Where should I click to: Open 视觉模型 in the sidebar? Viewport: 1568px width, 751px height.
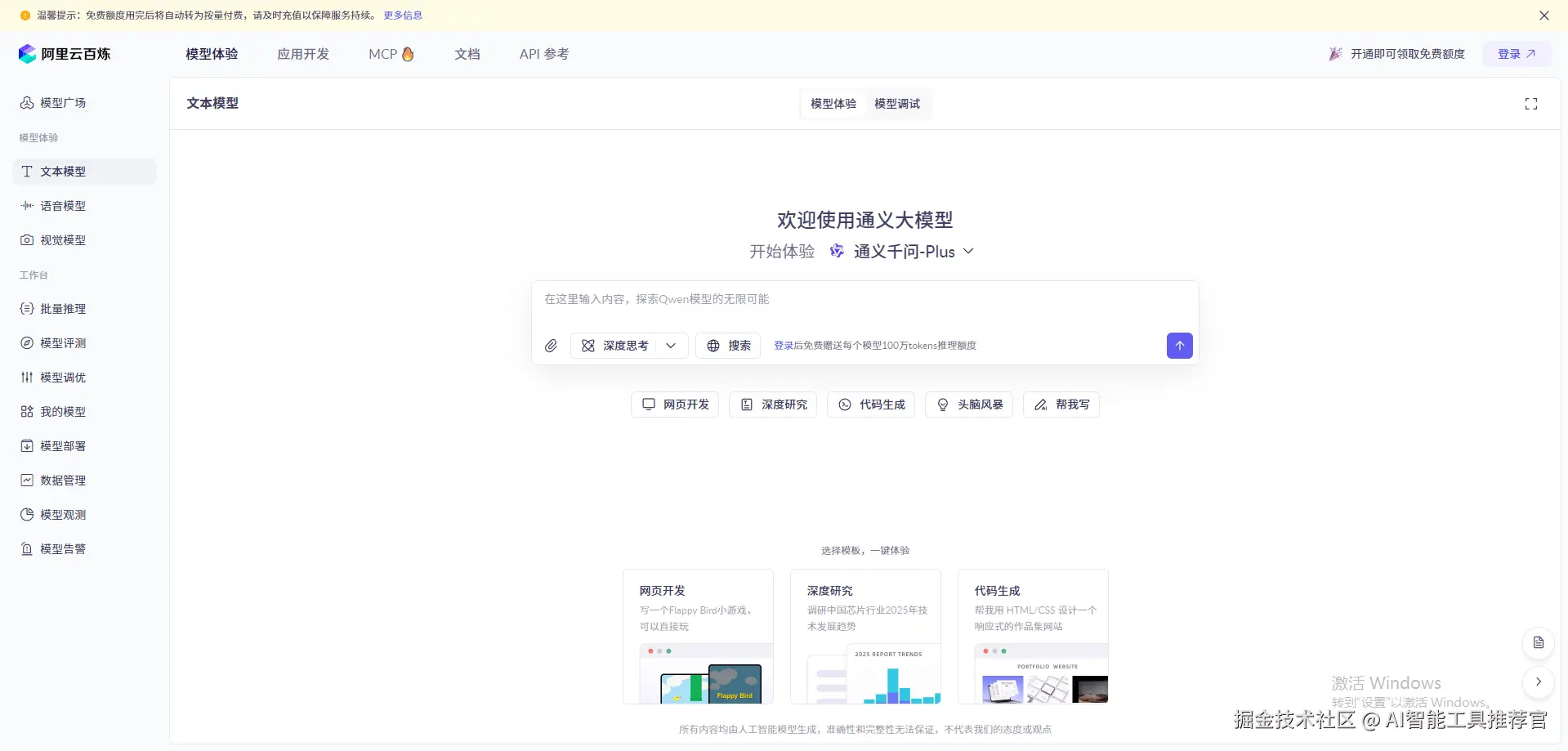[x=84, y=240]
